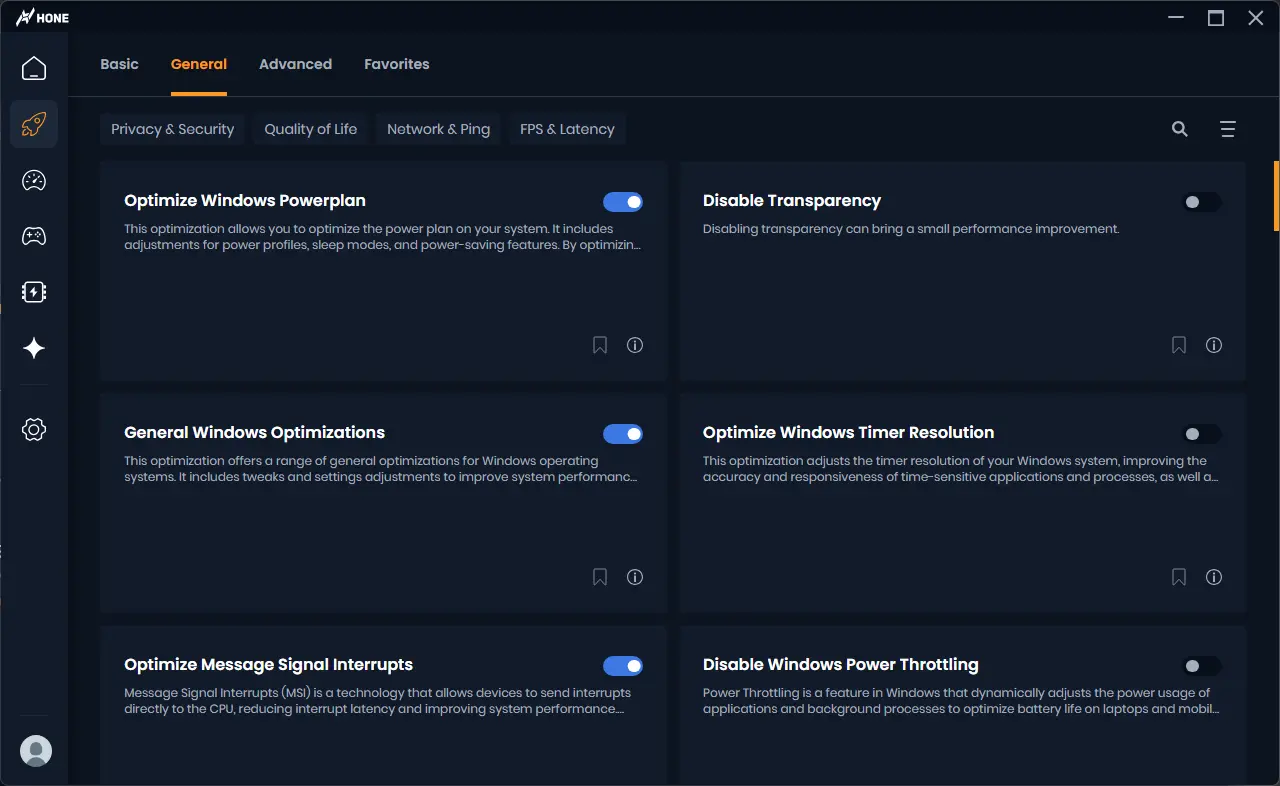
Task: Switch to the Favorites tab
Action: coord(396,64)
